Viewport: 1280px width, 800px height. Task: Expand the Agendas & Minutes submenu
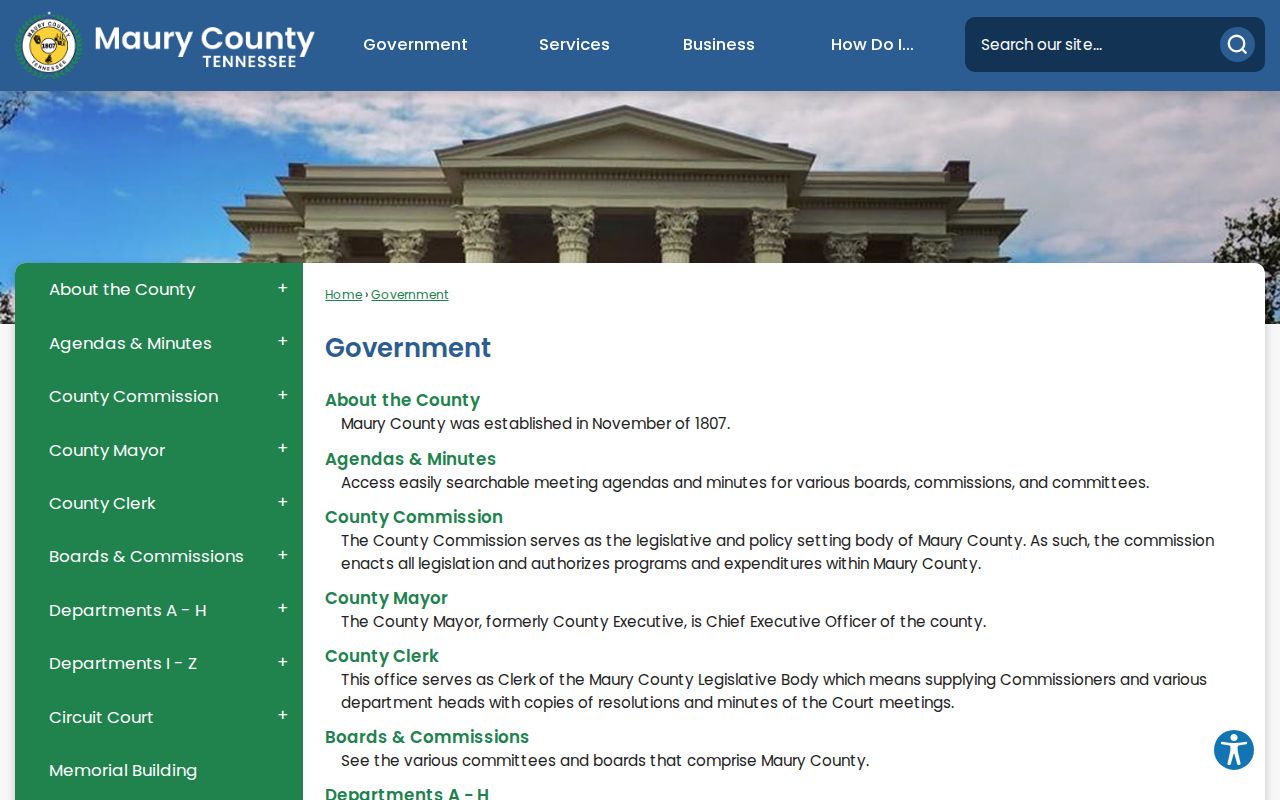283,342
